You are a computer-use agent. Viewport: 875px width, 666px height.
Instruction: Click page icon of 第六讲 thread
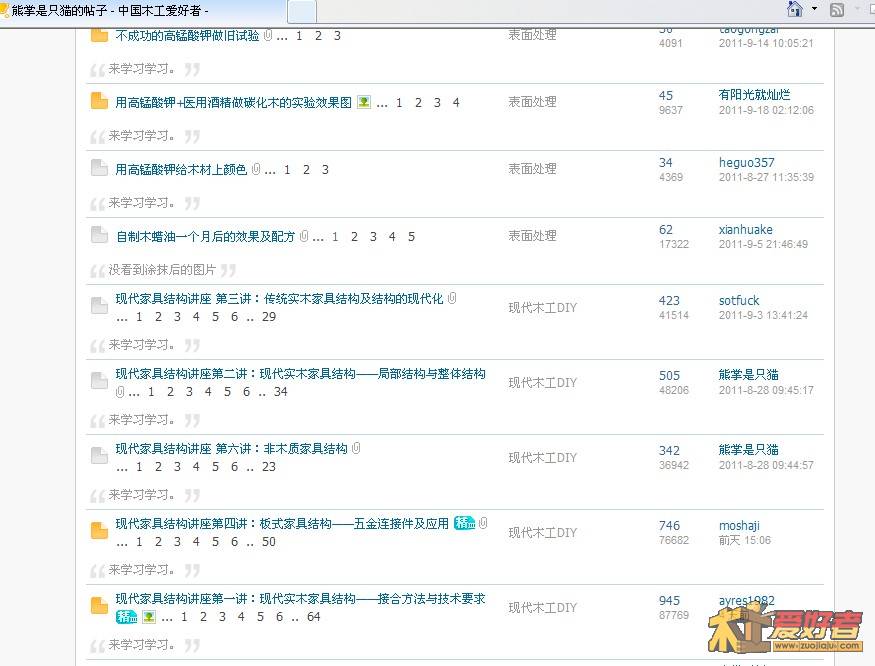point(99,456)
